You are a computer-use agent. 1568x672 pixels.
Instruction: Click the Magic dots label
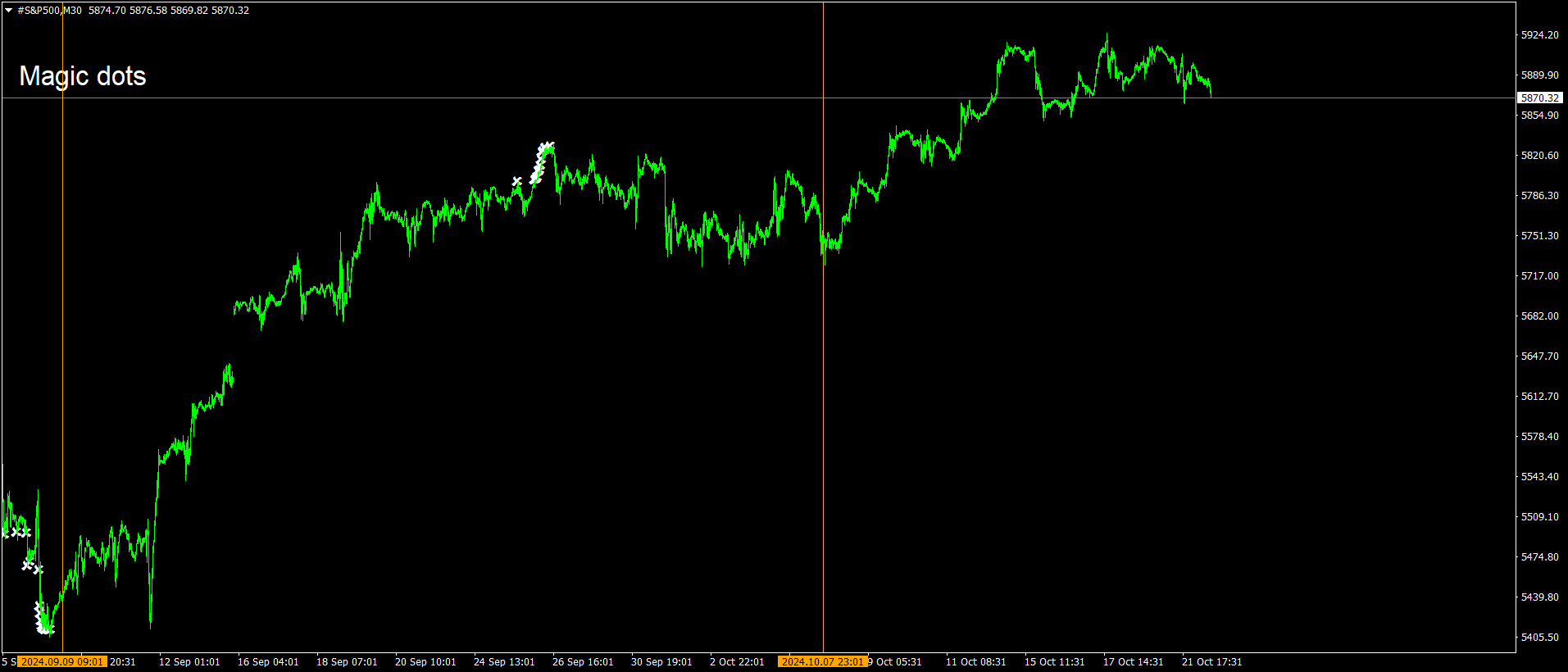click(x=83, y=76)
